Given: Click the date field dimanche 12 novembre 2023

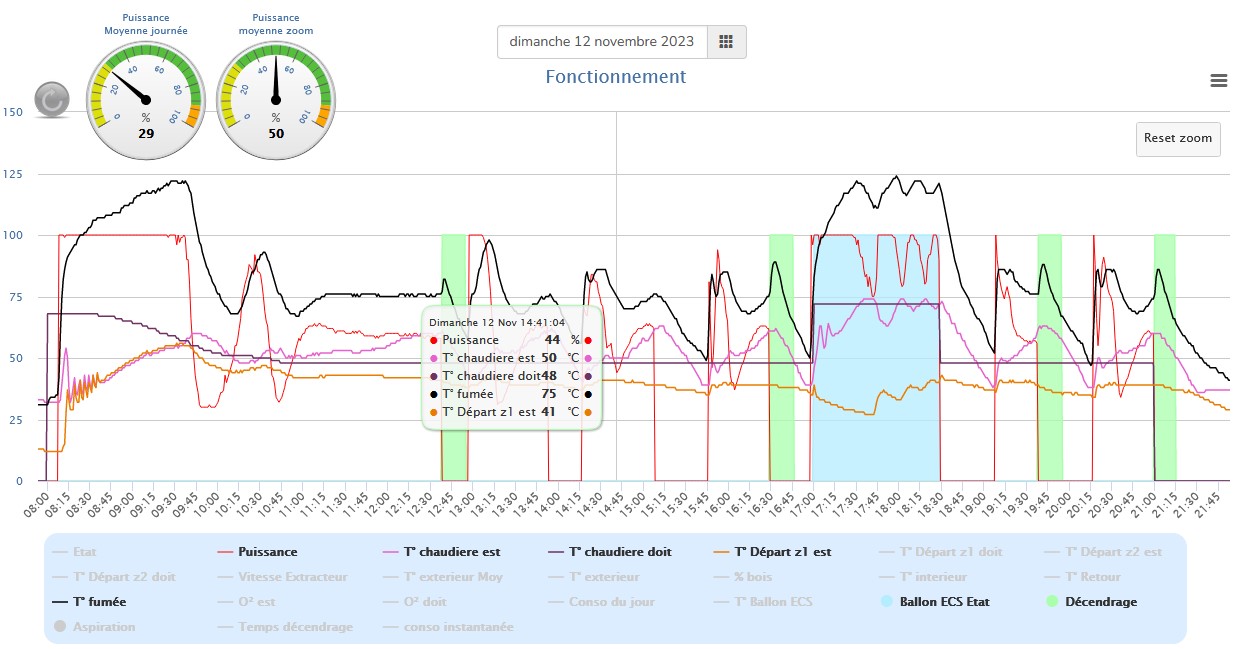Looking at the screenshot, I should click(602, 42).
